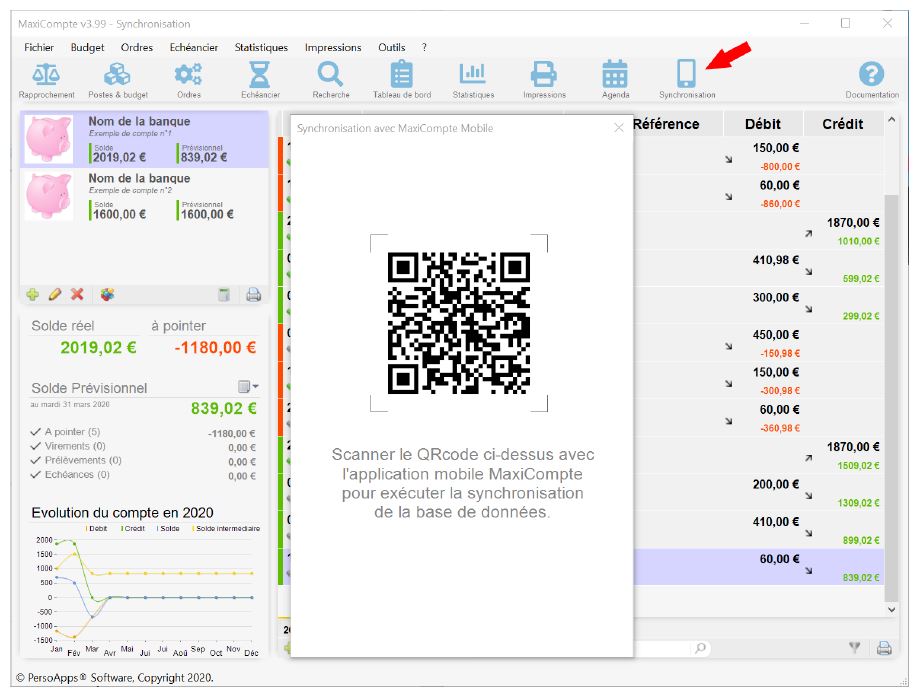The image size is (919, 696).
Task: Click the transaction list scrollbar thumb
Action: (x=891, y=398)
